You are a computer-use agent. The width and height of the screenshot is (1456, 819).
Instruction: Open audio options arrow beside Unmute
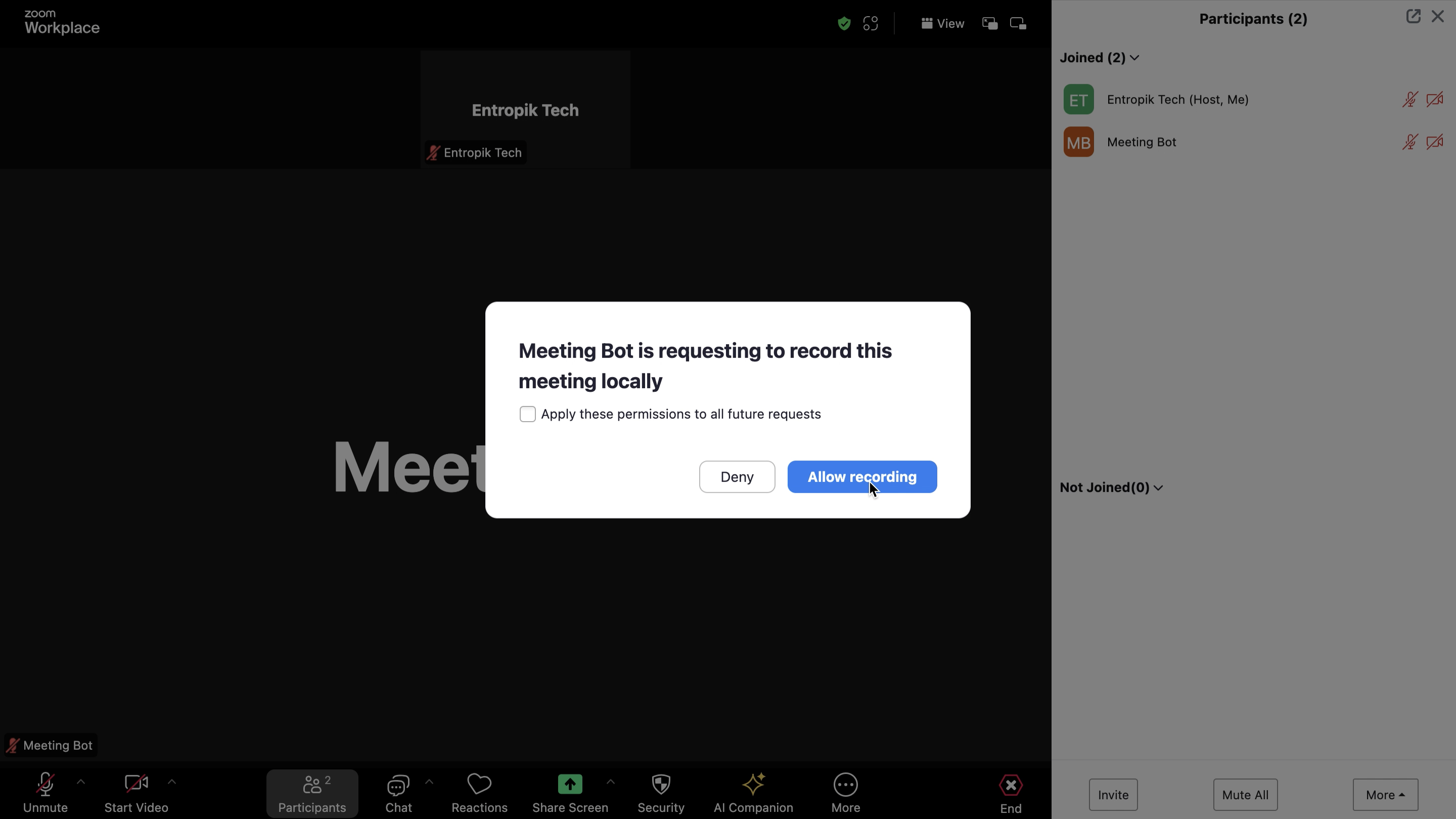tap(81, 782)
